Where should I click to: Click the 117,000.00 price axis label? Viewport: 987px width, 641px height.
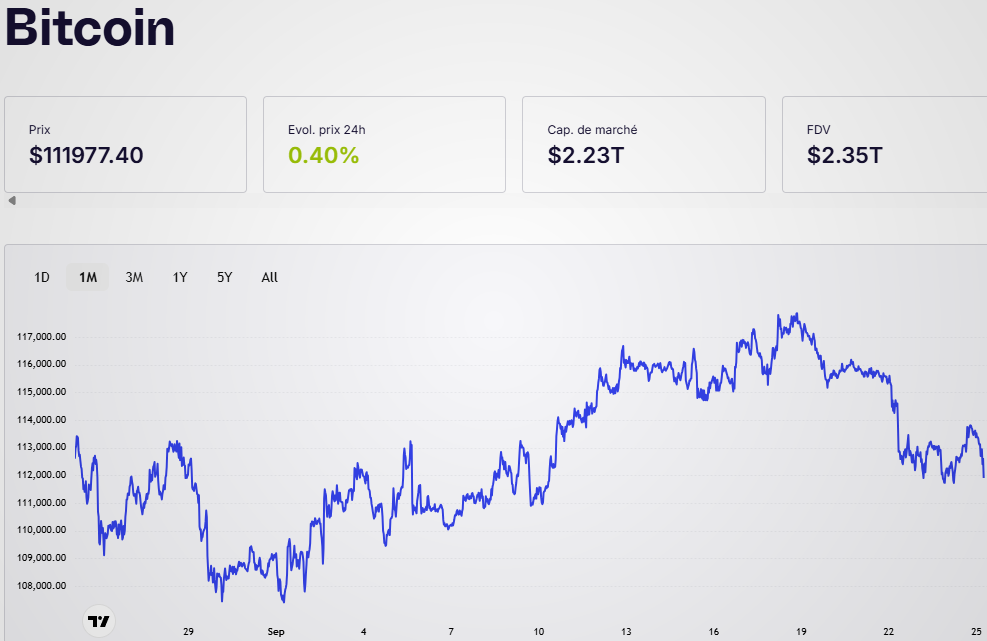tap(42, 337)
